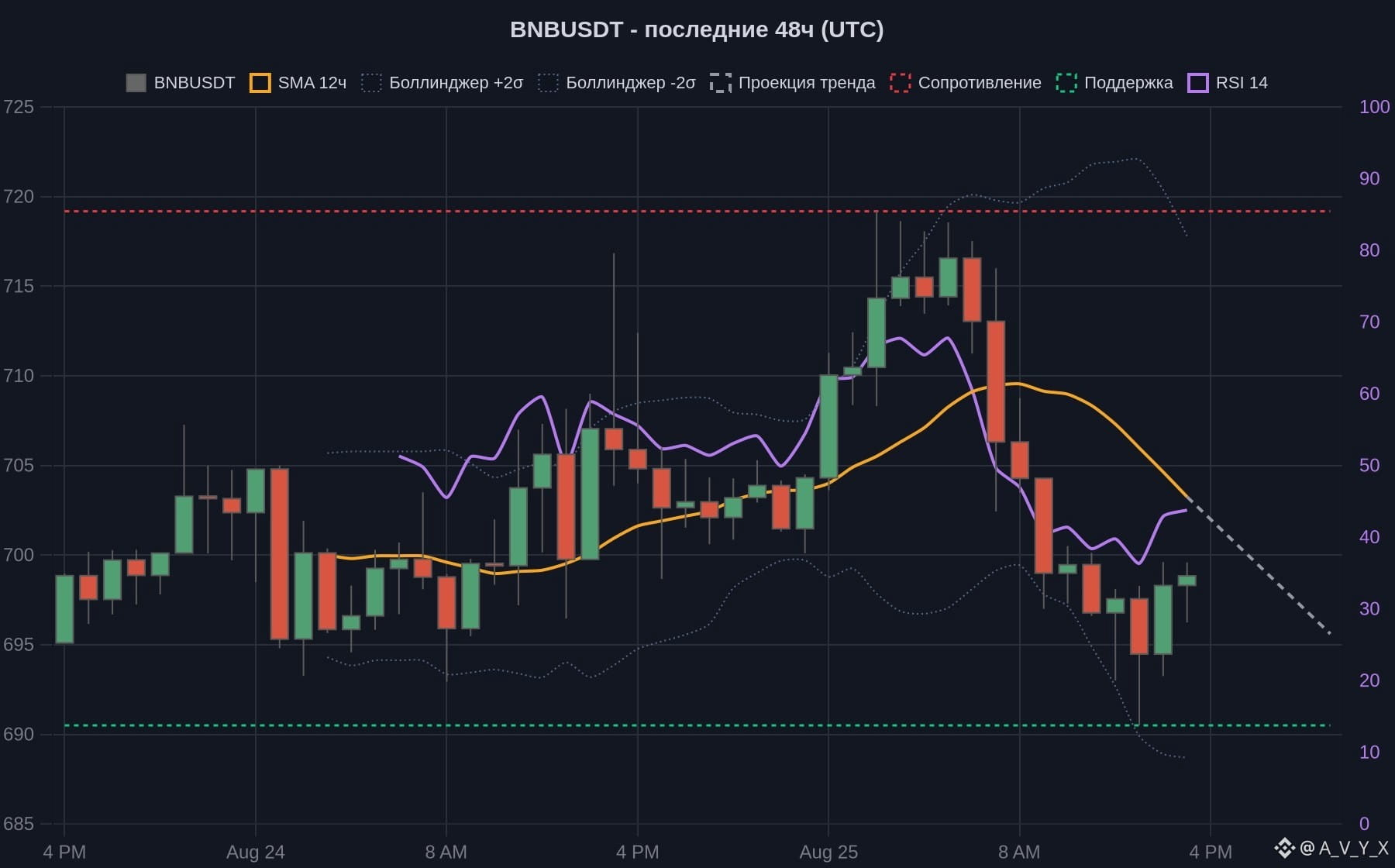
Task: Click the large red candle after Aug 24
Action: (x=280, y=554)
